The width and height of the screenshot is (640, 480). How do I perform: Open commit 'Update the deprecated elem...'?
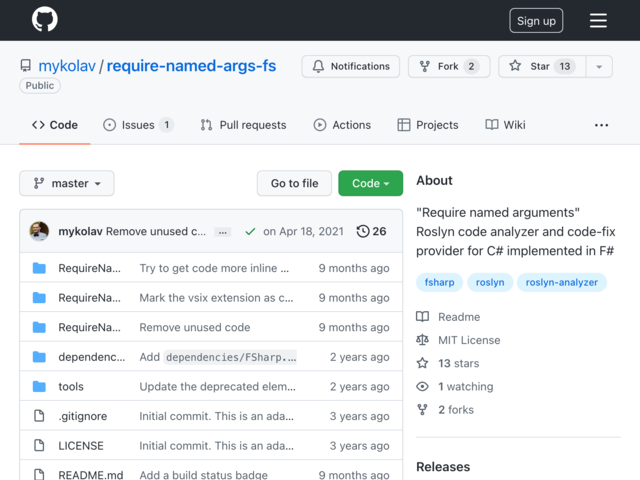(218, 387)
